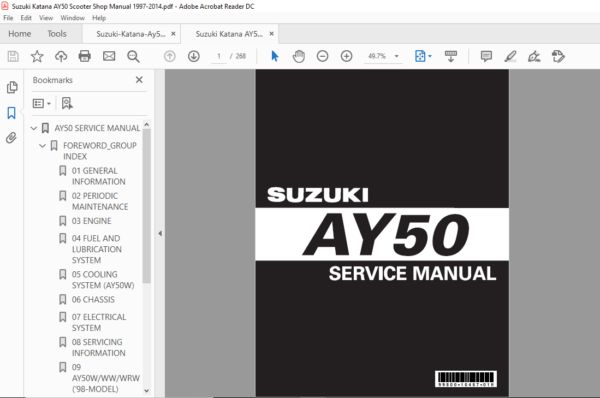Click the zoom out minus icon
The image size is (600, 398).
coord(323,56)
